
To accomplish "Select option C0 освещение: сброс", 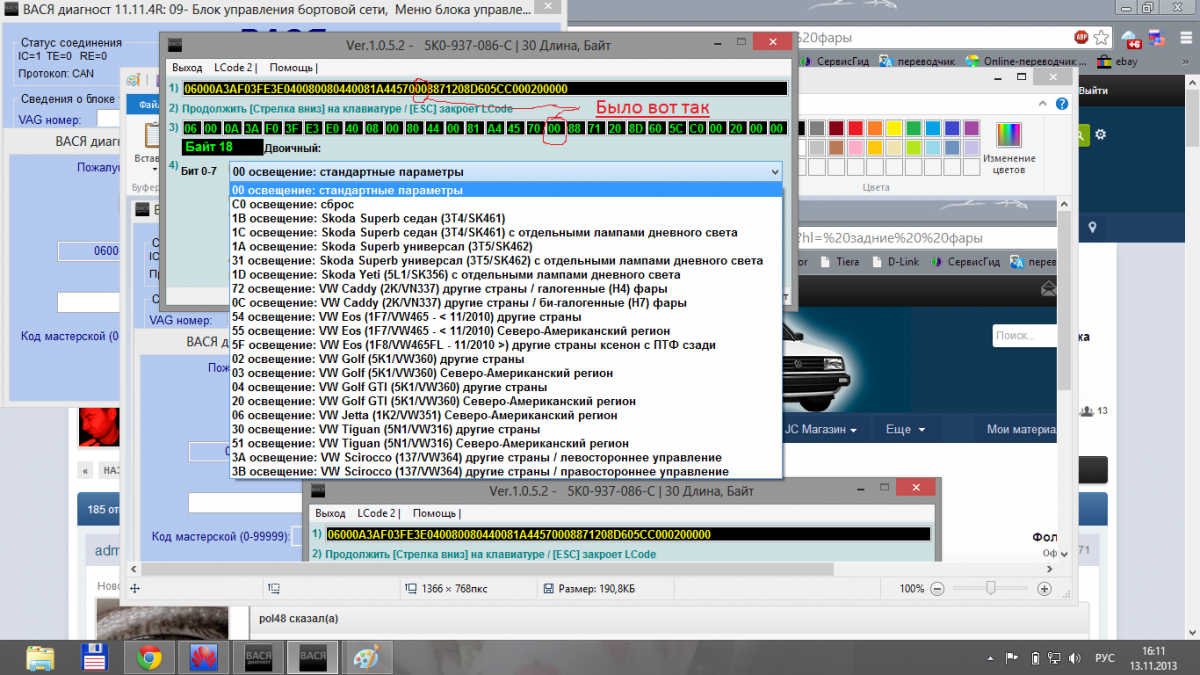I will [x=505, y=204].
